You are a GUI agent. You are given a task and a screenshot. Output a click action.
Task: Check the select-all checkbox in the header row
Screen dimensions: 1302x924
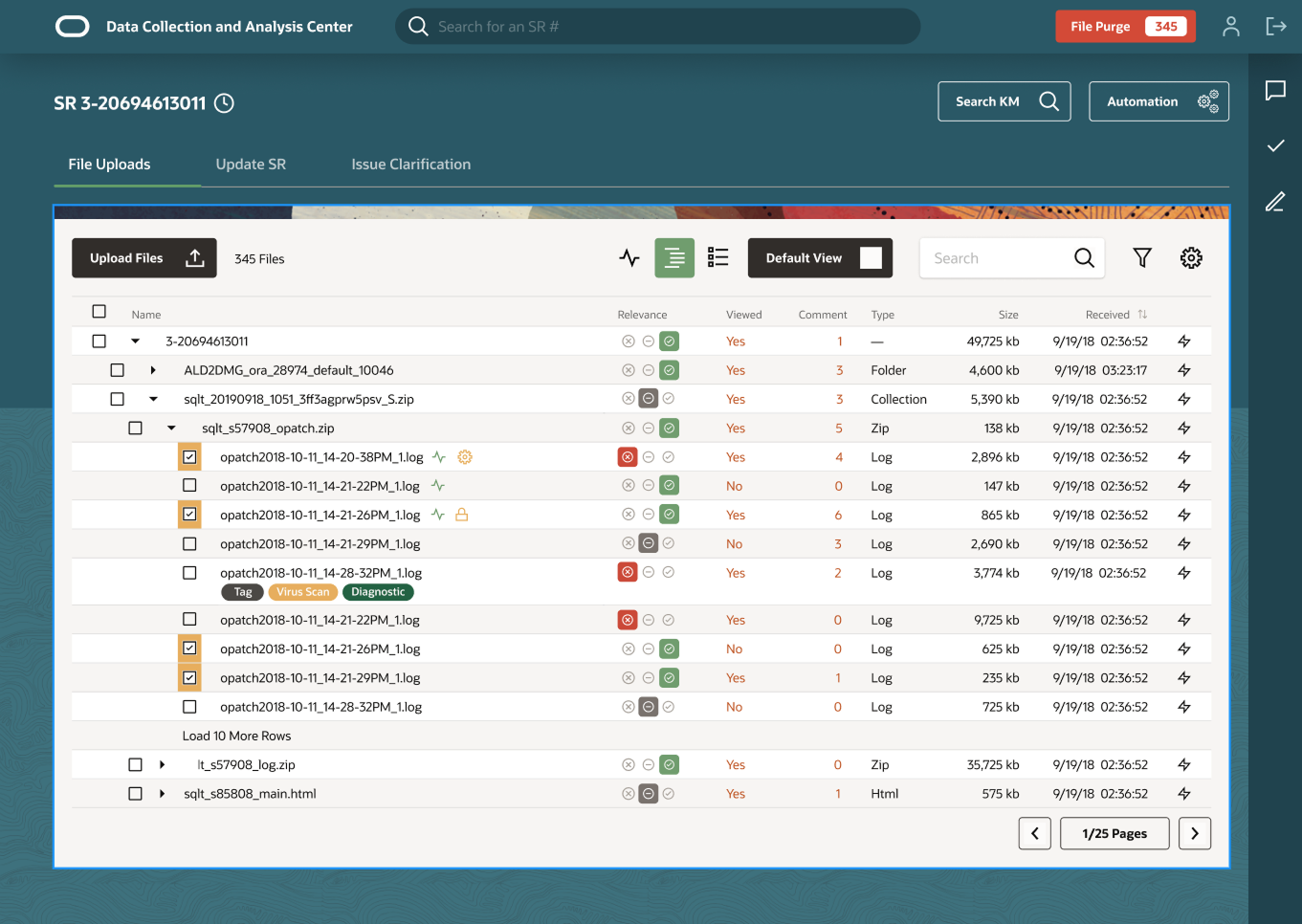[x=99, y=311]
